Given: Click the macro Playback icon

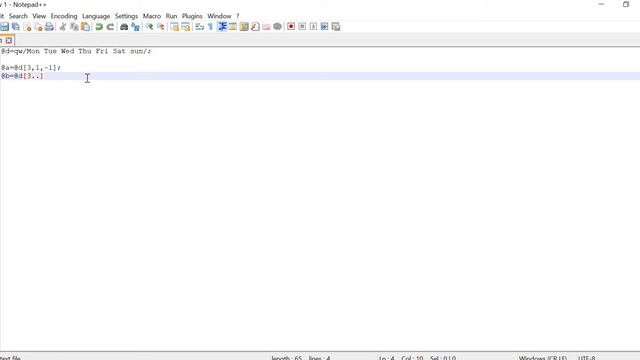Looking at the screenshot, I should tap(313, 27).
